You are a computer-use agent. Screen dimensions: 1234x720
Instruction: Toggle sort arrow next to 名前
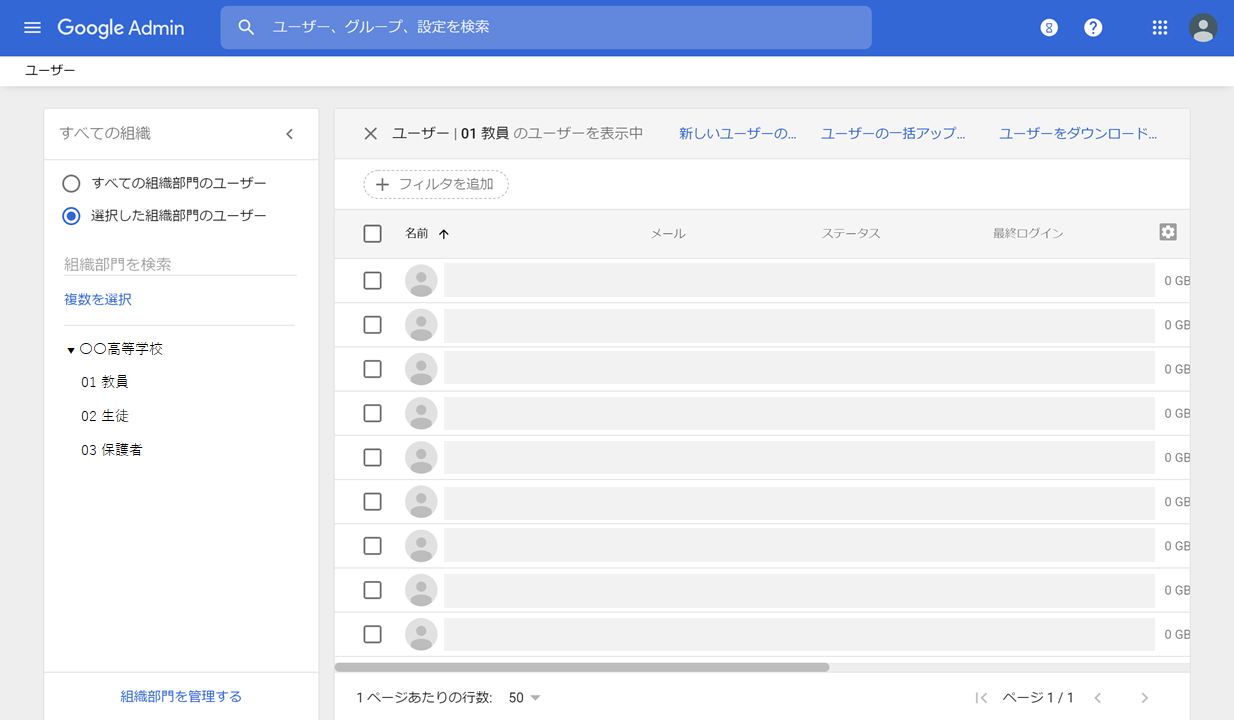coord(444,234)
